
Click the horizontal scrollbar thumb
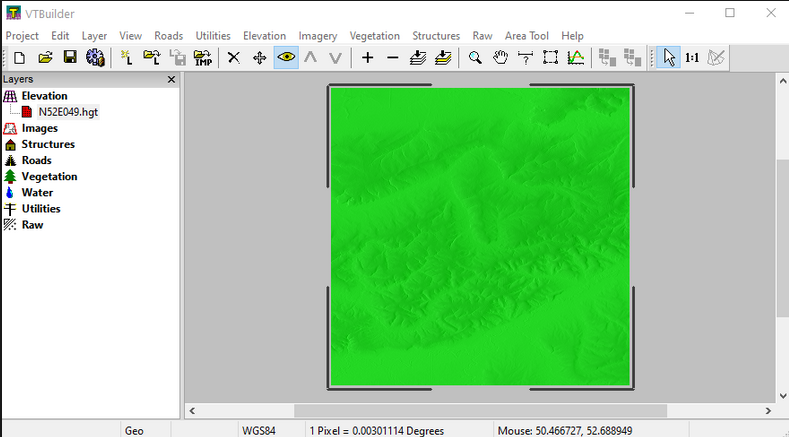(480, 411)
